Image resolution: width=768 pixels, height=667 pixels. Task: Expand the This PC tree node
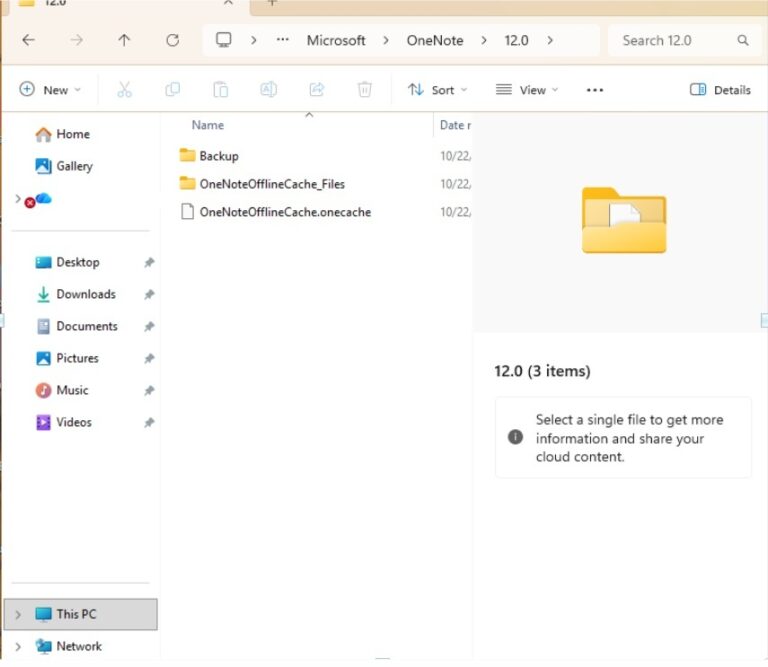click(x=18, y=614)
